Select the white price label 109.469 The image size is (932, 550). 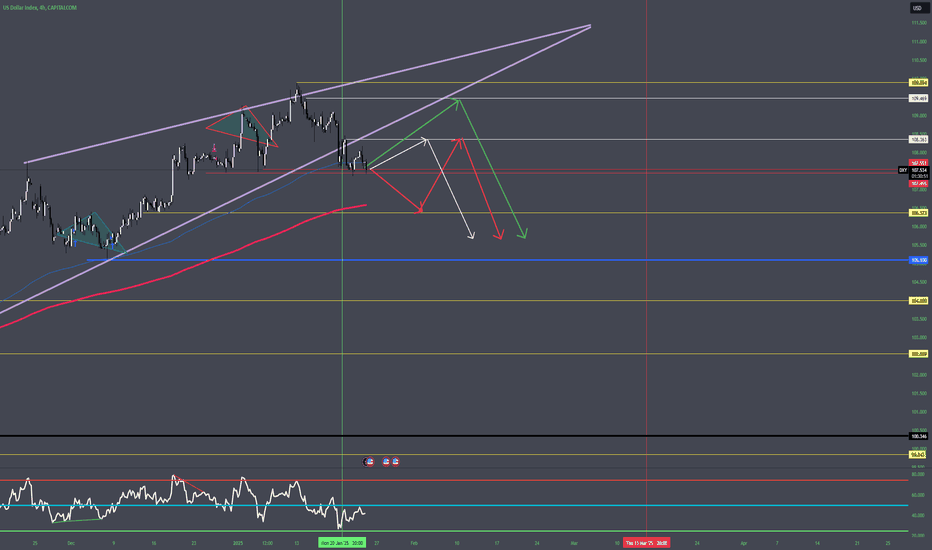tap(919, 99)
